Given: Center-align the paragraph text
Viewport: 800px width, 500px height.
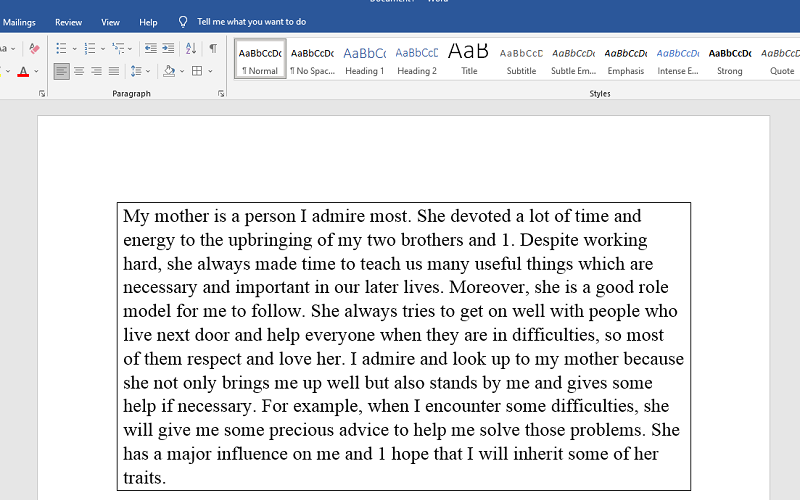Looking at the screenshot, I should point(79,71).
